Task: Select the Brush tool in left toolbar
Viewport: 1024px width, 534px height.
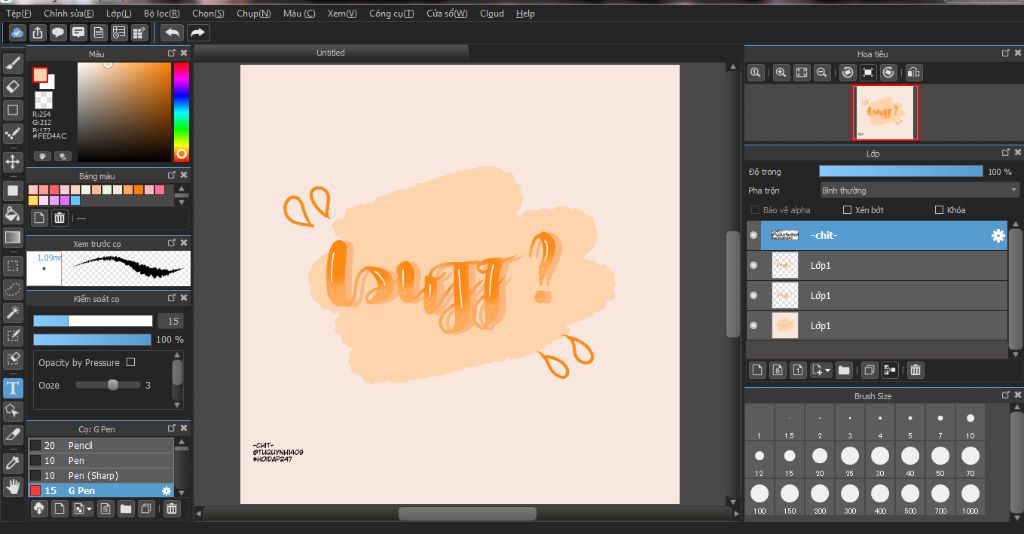Action: coord(13,63)
